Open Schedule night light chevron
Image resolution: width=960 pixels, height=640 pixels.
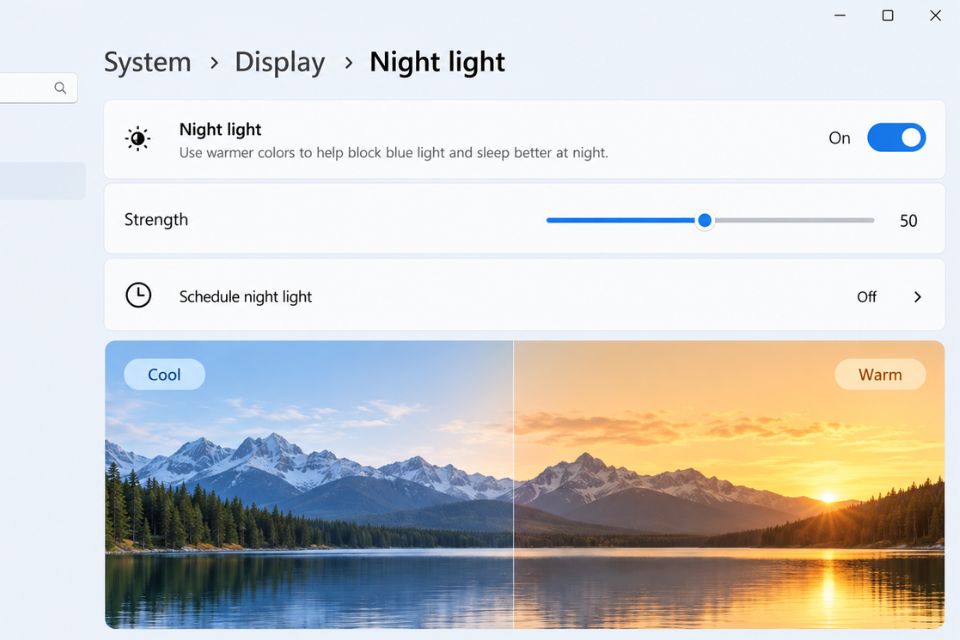point(917,297)
